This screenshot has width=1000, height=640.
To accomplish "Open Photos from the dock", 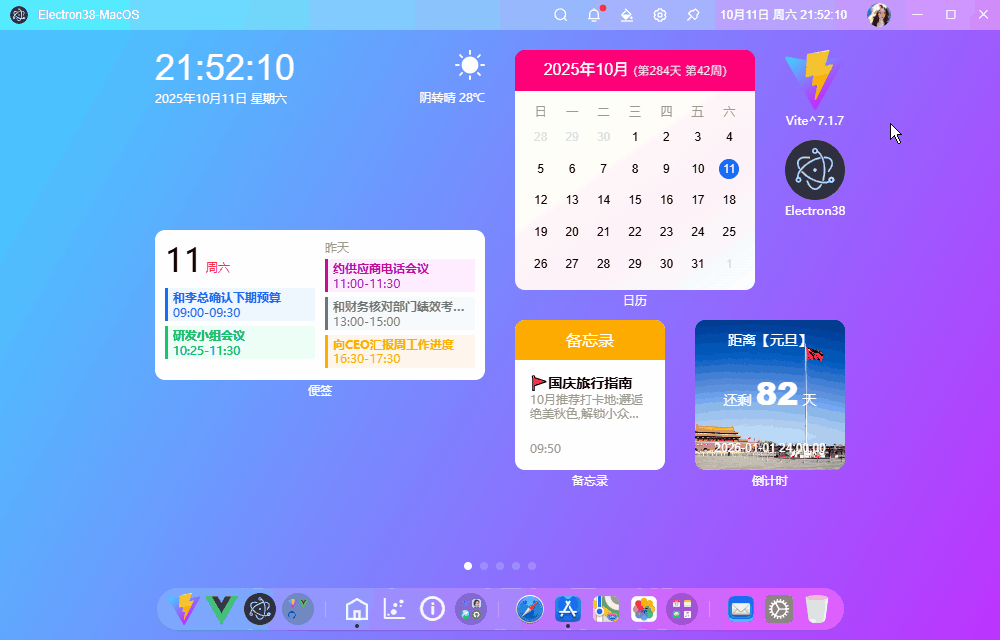I will (643, 609).
